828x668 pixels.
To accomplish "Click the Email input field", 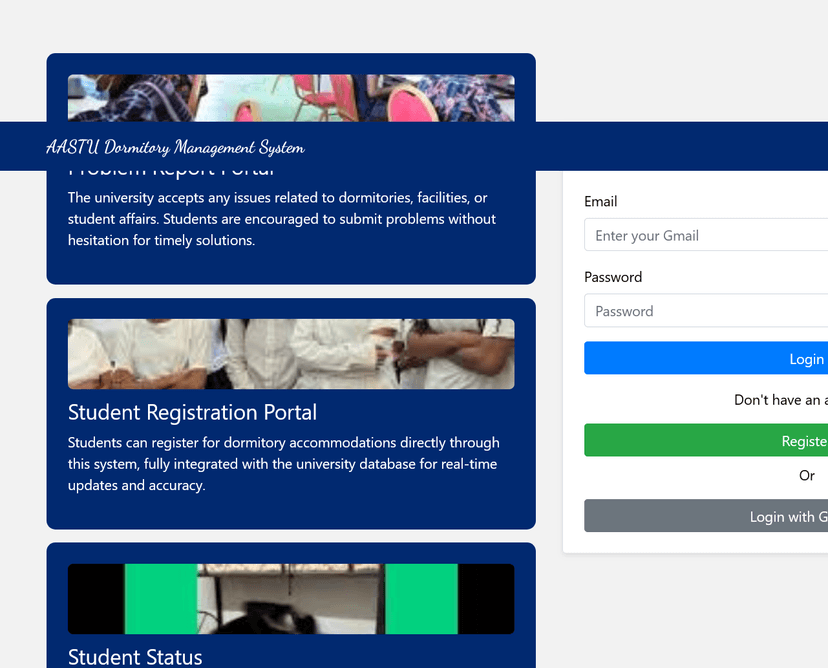I will 706,234.
